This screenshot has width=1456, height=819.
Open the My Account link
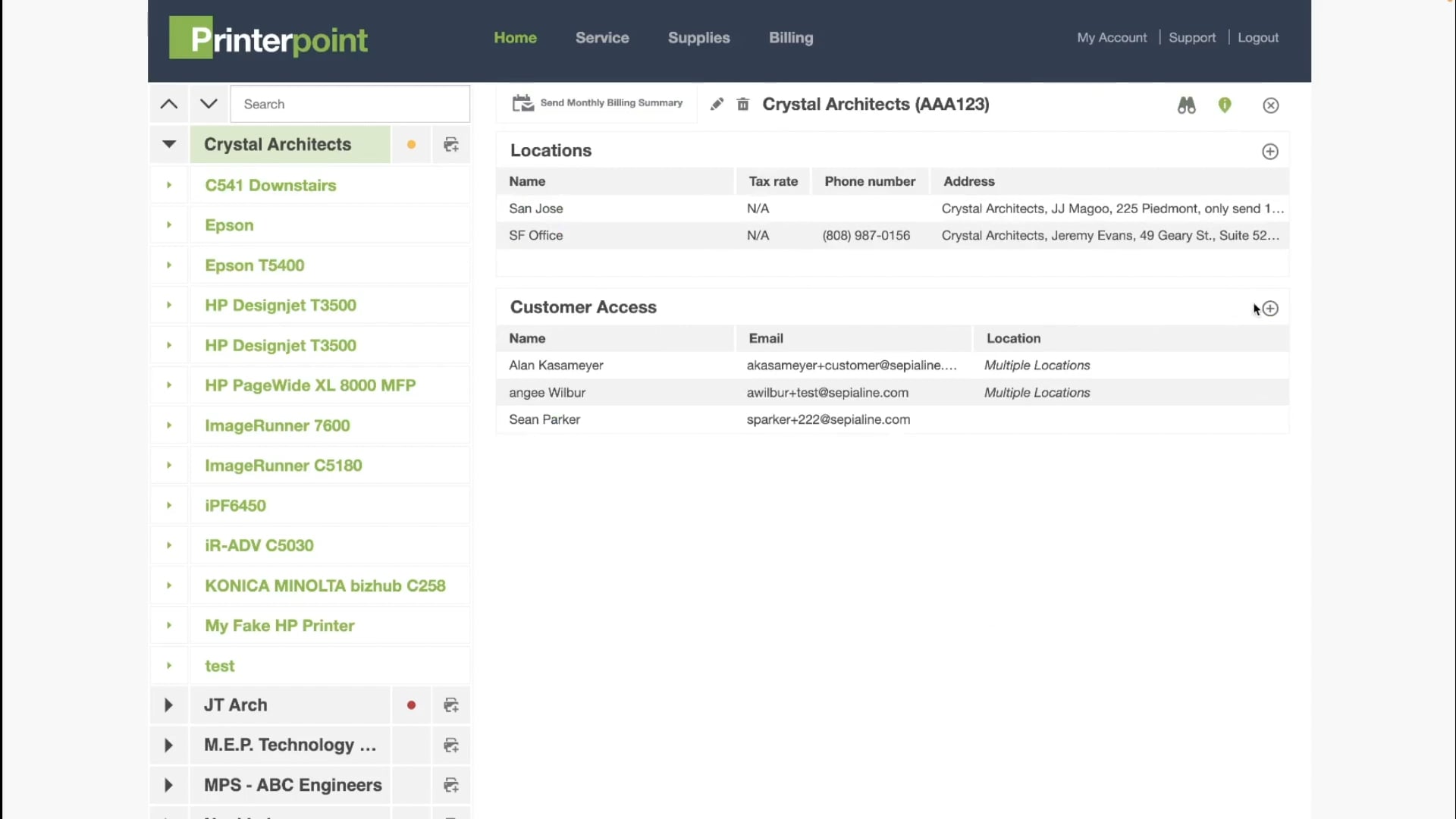[x=1112, y=38]
